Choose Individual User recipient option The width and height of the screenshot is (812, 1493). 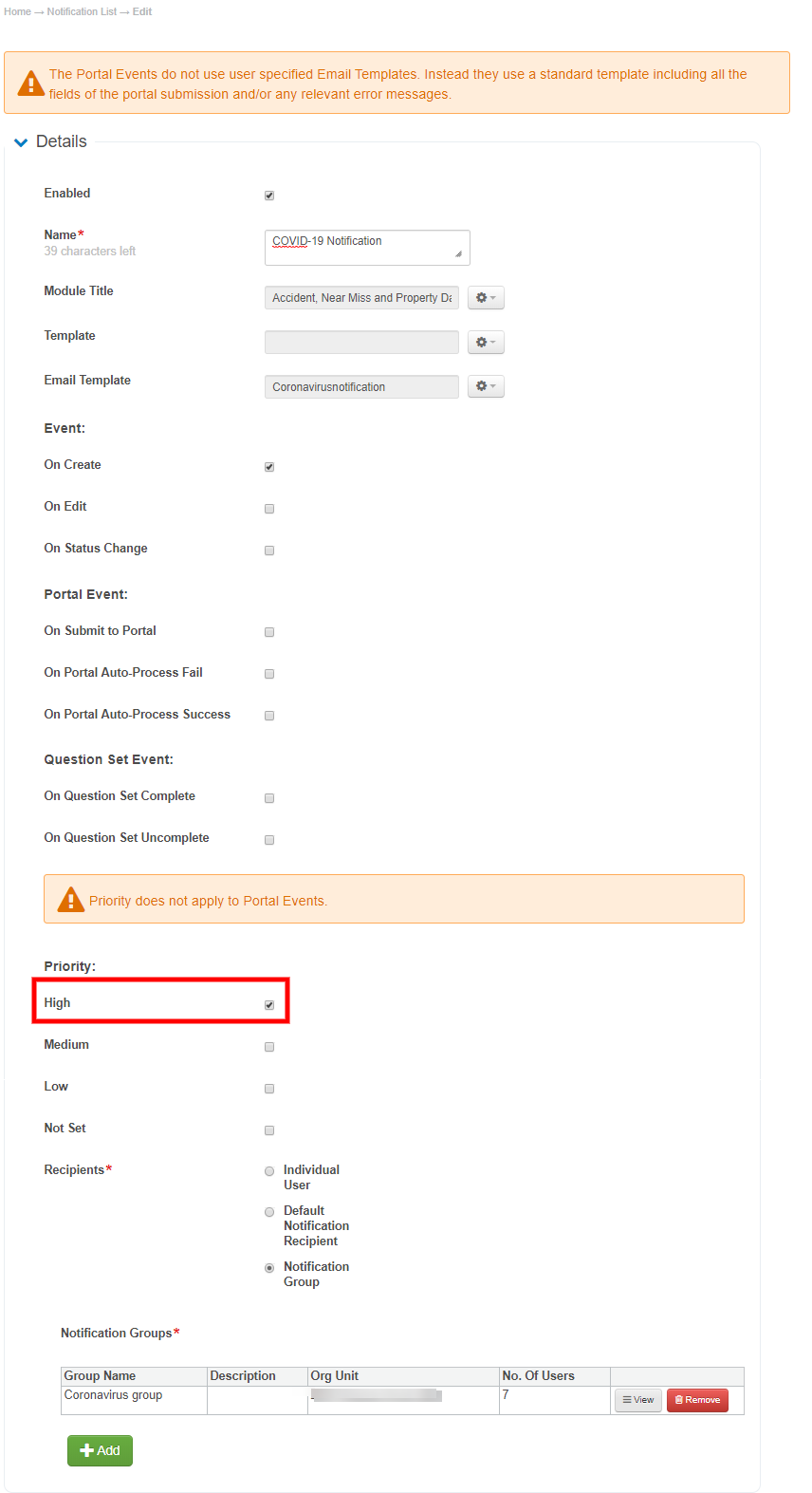(x=269, y=1171)
